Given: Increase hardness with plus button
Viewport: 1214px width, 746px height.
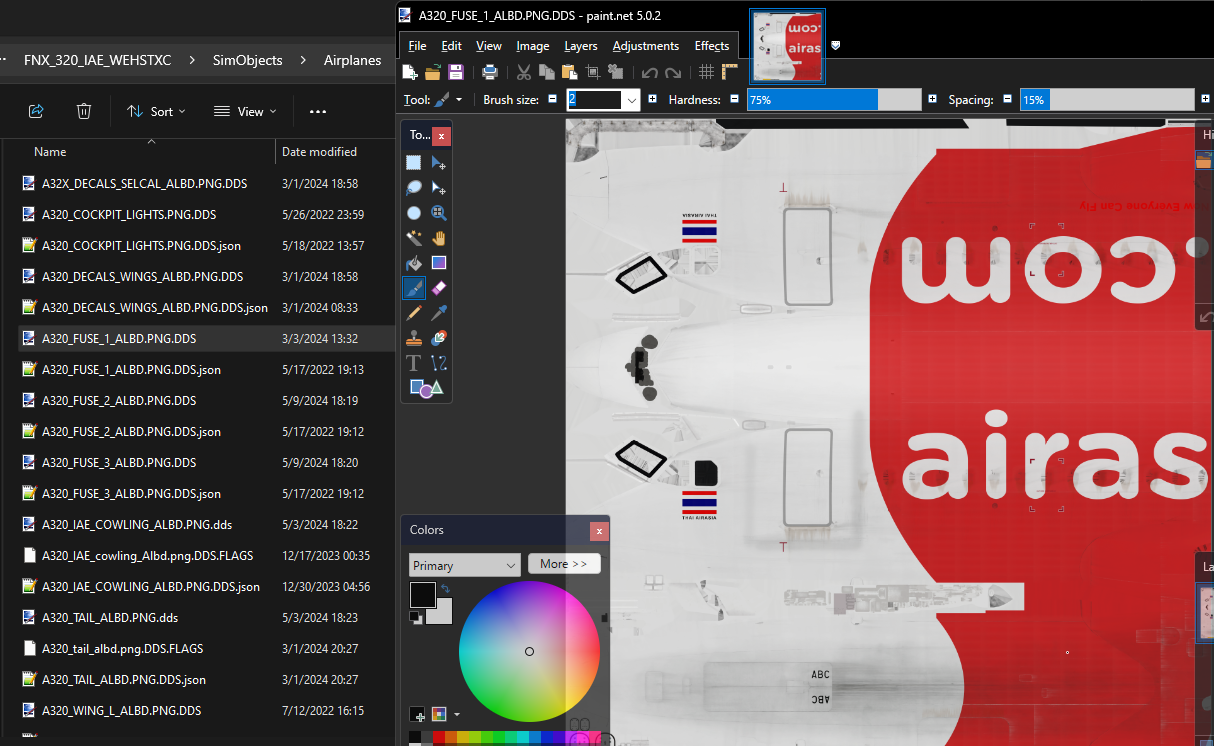Looking at the screenshot, I should pos(932,100).
